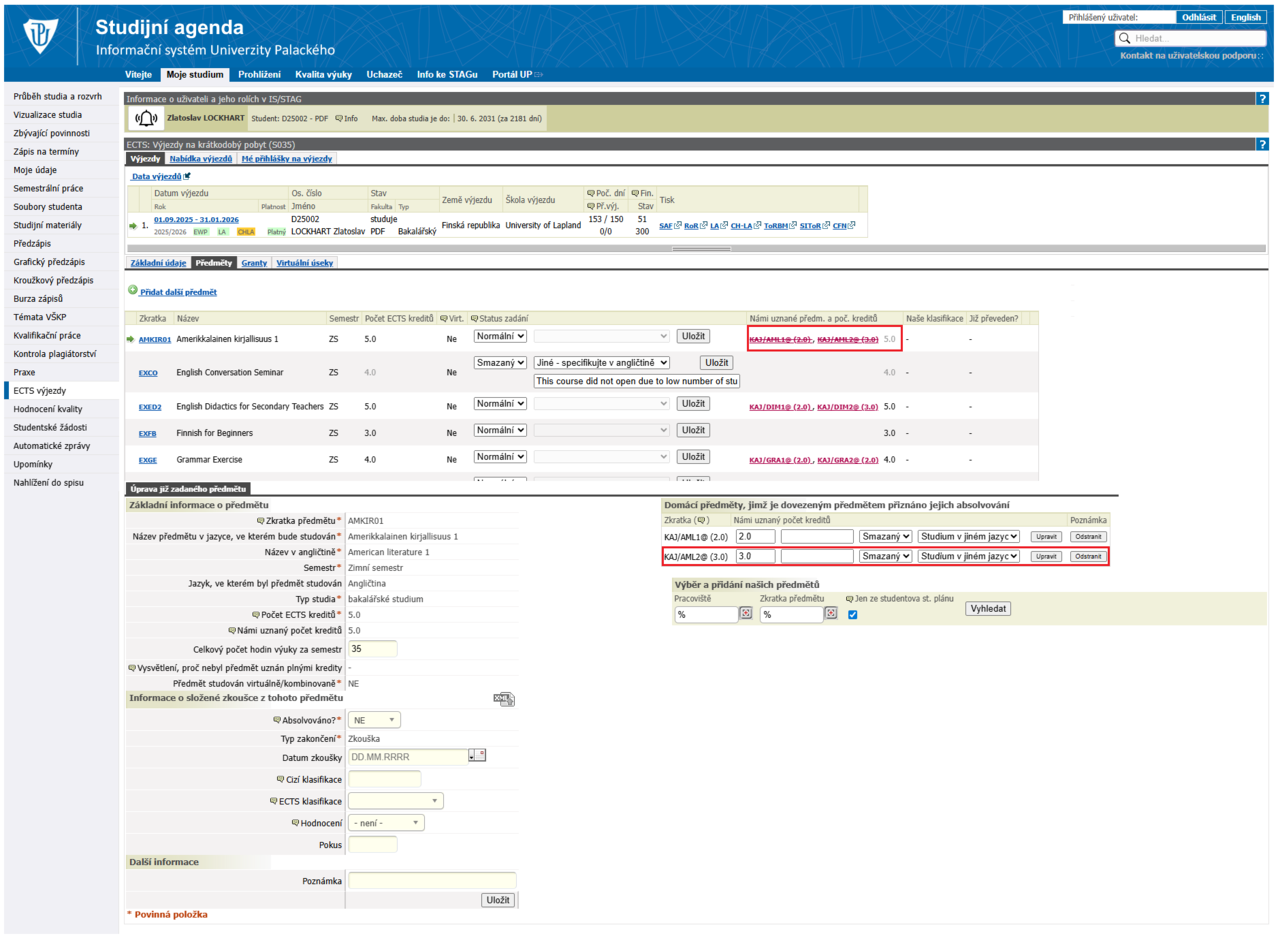Click the help question mark in ECTS header
The height and width of the screenshot is (938, 1280).
(1262, 144)
